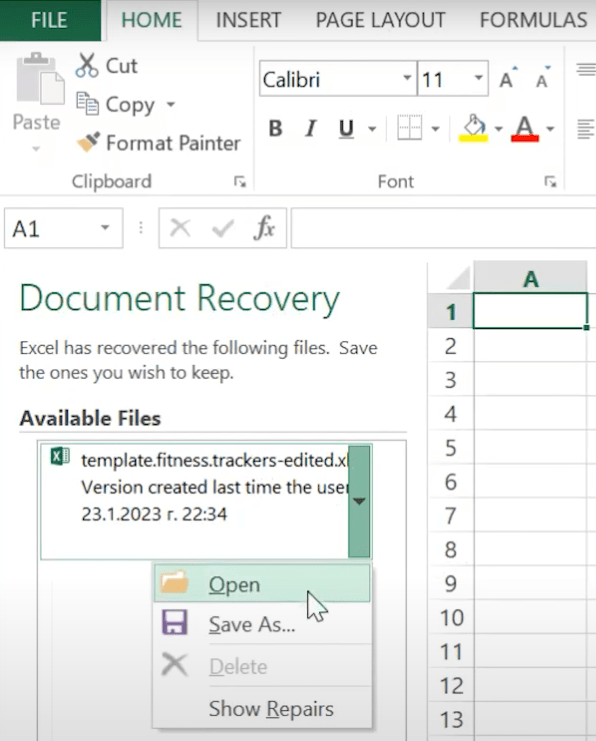Select row 13 header
The height and width of the screenshot is (741, 596).
pos(450,719)
